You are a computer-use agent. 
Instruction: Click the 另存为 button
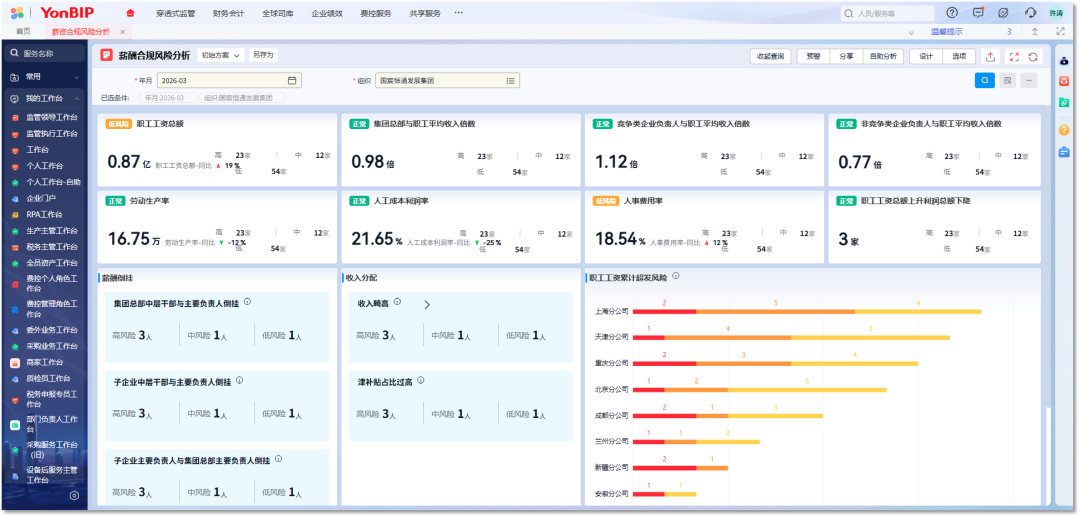point(262,55)
